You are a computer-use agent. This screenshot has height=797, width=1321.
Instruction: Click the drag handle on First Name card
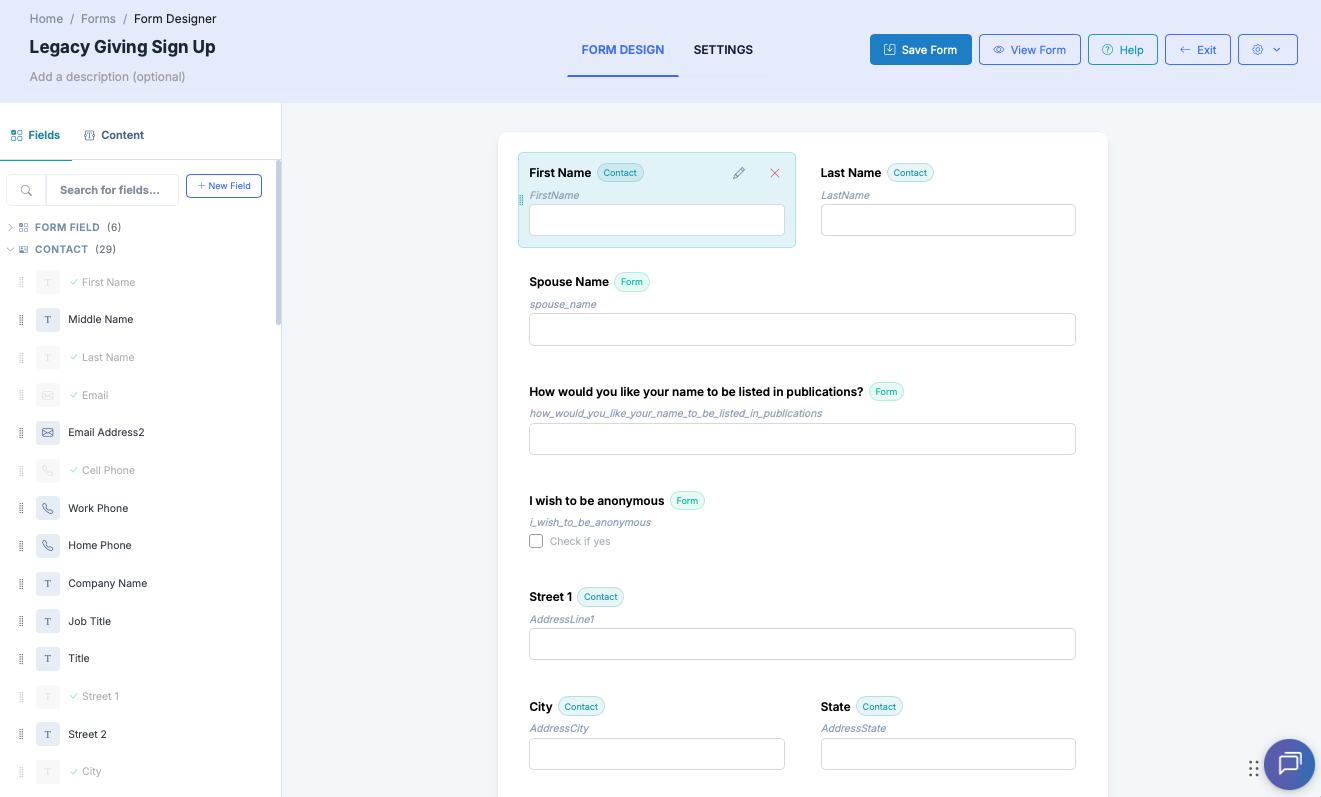[x=521, y=201]
